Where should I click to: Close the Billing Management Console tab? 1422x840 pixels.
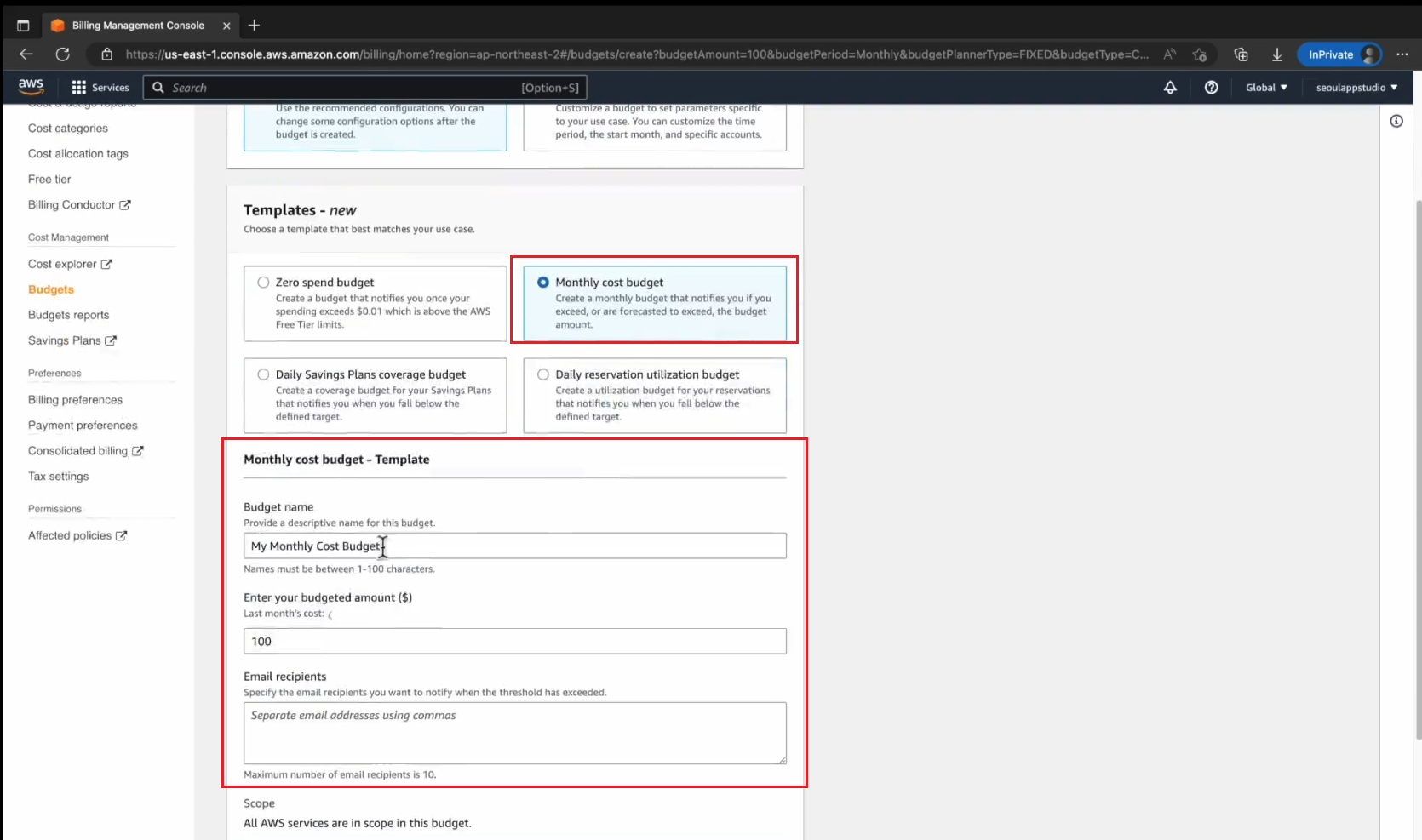click(x=226, y=26)
